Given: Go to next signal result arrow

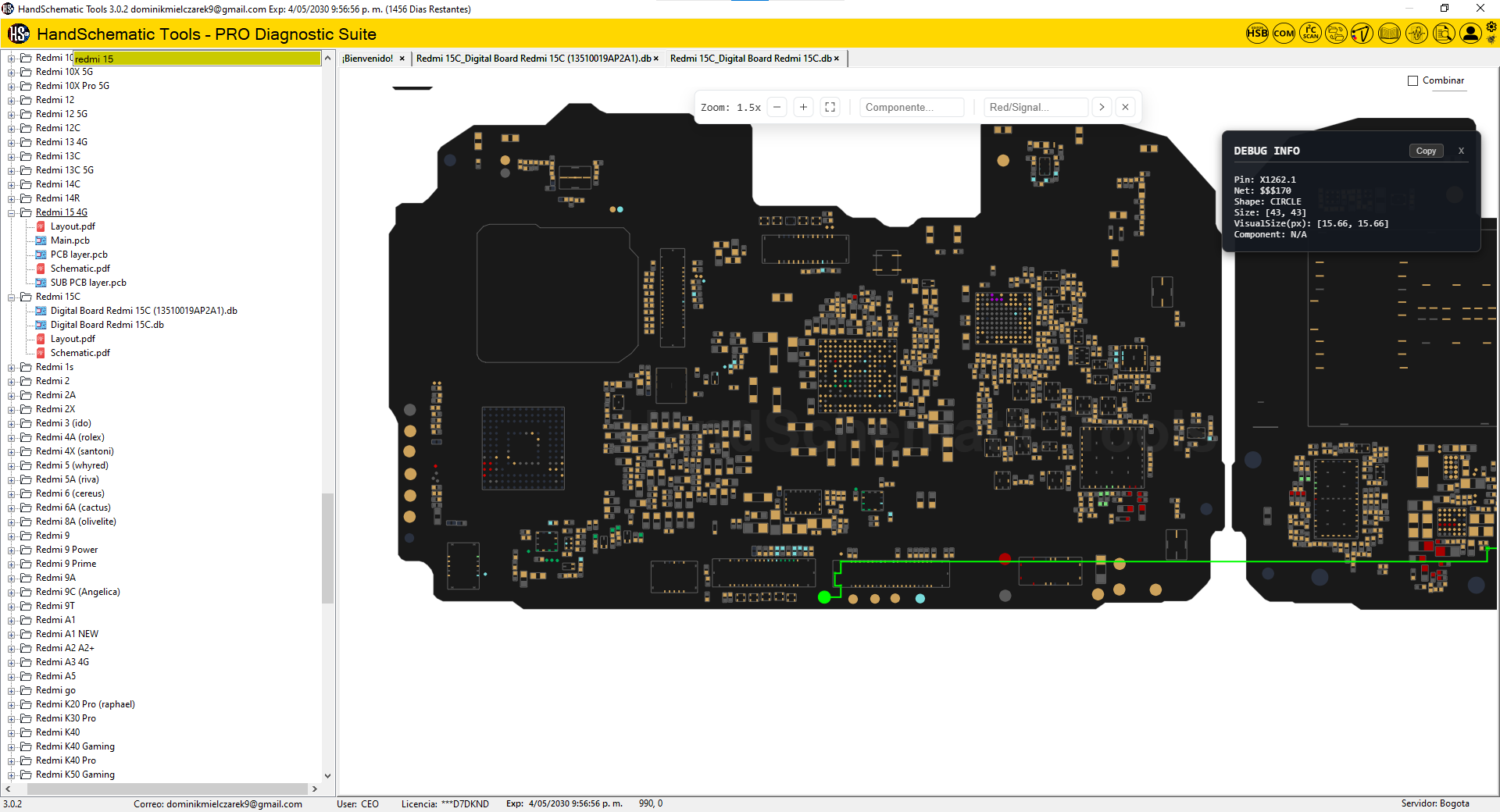Looking at the screenshot, I should [1102, 107].
